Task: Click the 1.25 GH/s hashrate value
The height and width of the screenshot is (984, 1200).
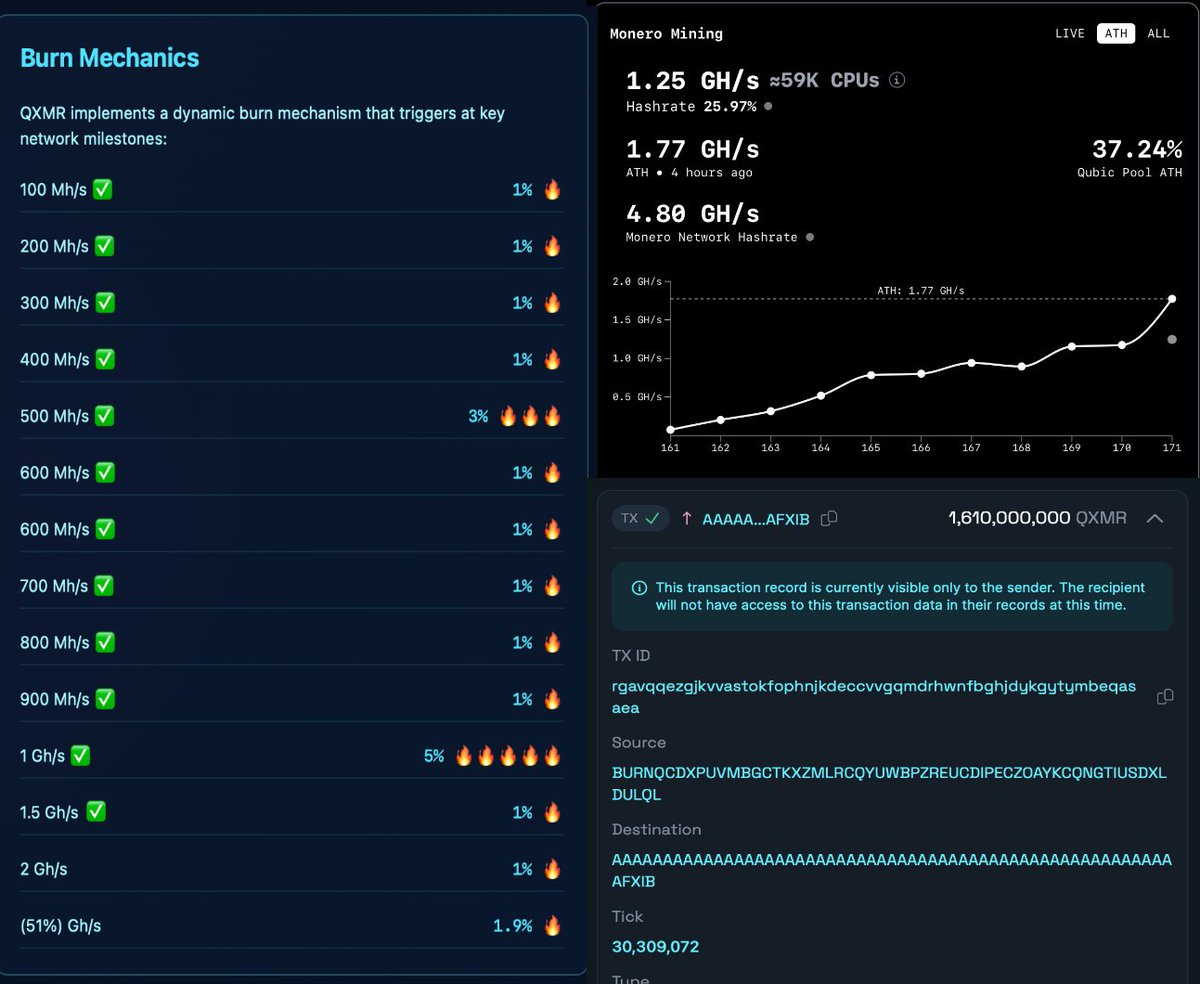Action: [692, 80]
